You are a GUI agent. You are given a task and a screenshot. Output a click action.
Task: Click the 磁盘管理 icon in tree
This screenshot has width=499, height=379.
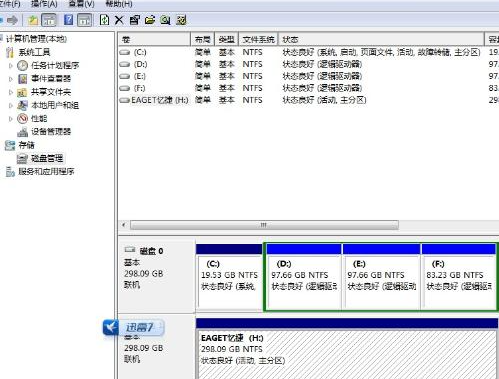tap(22, 158)
